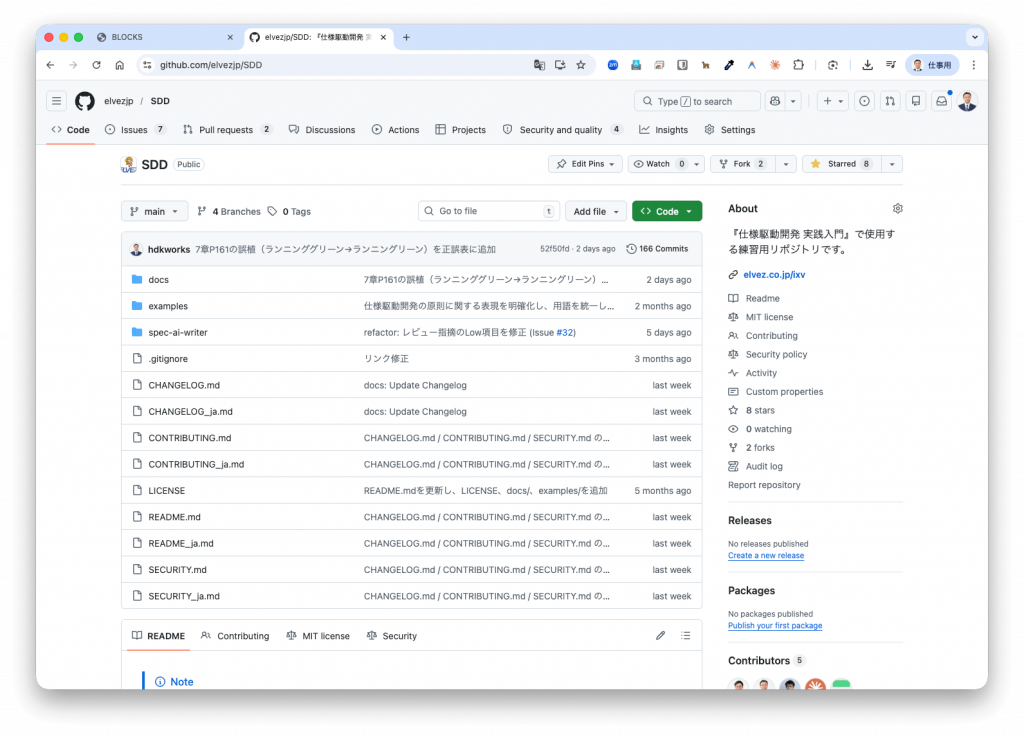Open the notifications inbox icon
Viewport: 1024px width, 737px height.
tap(941, 101)
